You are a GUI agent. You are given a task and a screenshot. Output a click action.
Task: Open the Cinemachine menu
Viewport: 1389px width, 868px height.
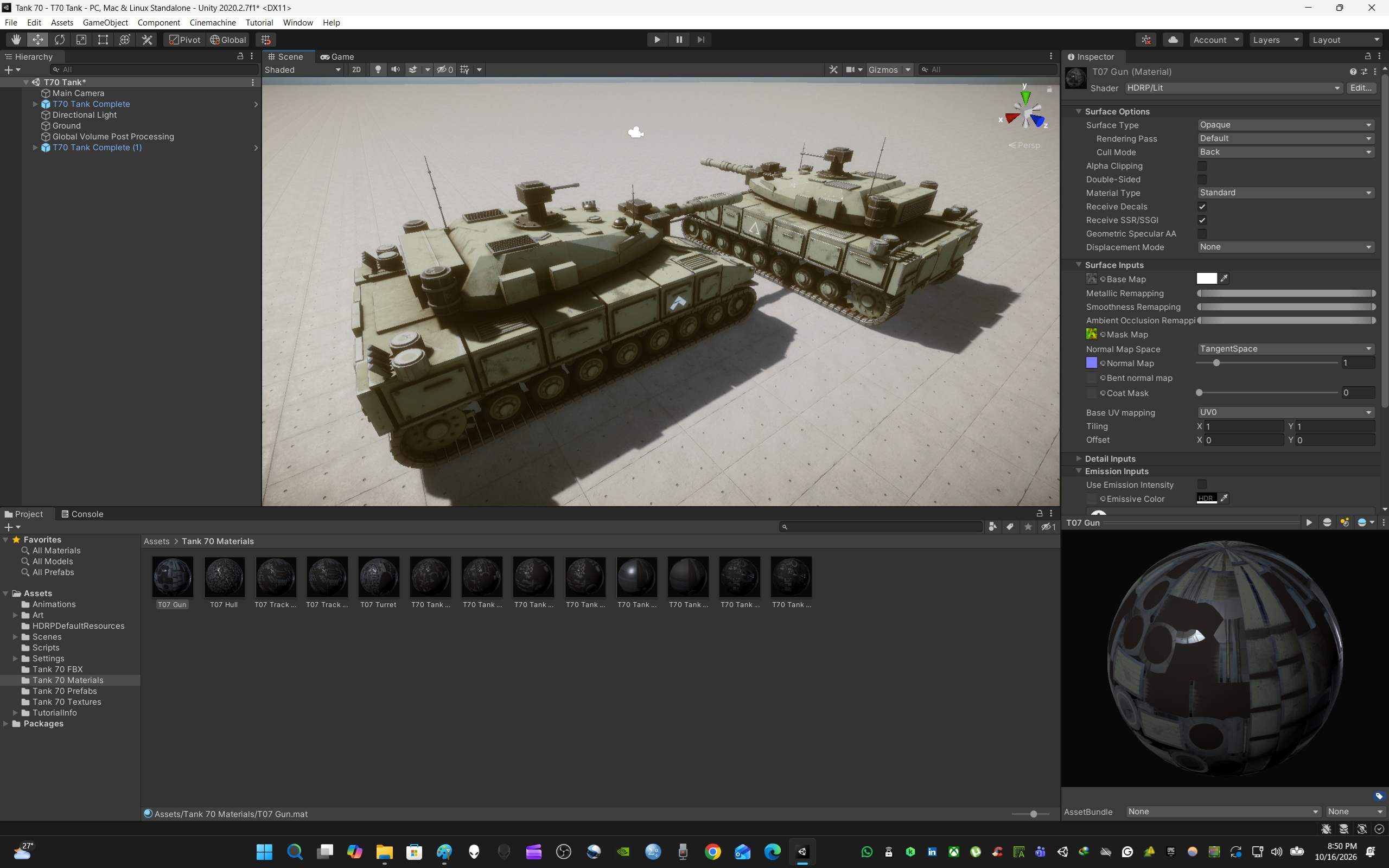(x=212, y=22)
